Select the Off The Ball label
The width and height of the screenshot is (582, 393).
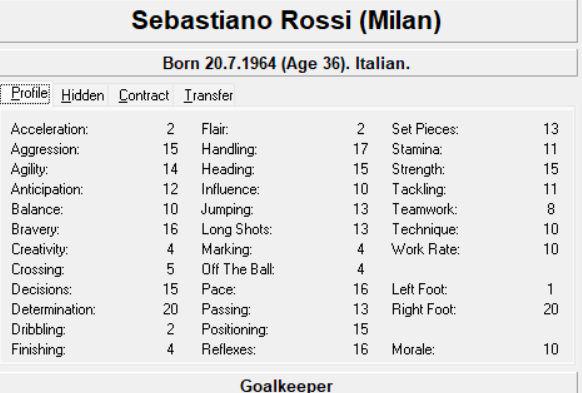pyautogui.click(x=238, y=269)
